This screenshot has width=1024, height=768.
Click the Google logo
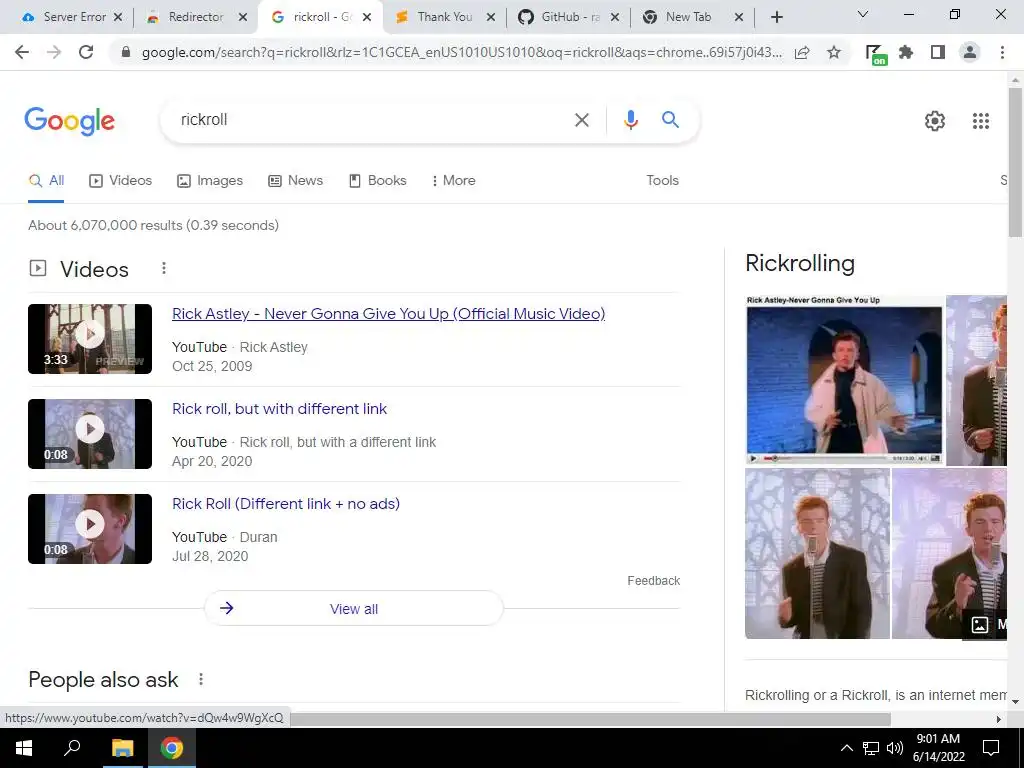[70, 121]
